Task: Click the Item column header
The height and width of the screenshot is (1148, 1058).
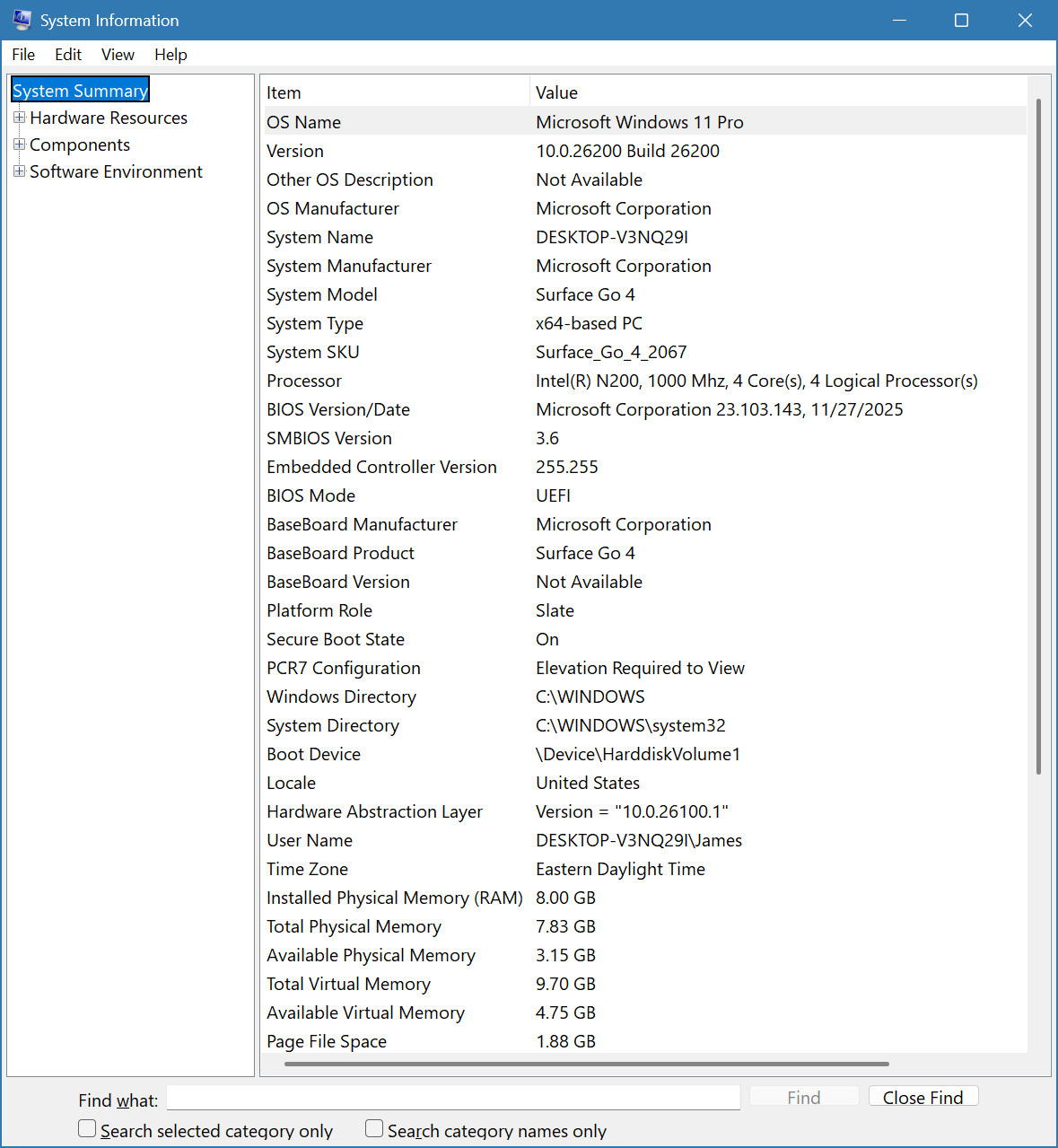Action: 396,92
